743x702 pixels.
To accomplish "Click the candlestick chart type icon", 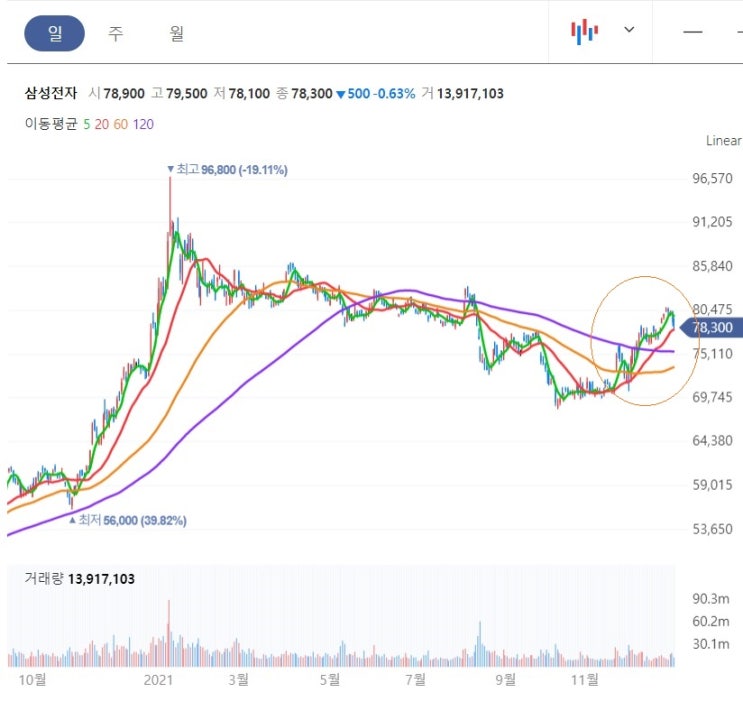I will [584, 32].
